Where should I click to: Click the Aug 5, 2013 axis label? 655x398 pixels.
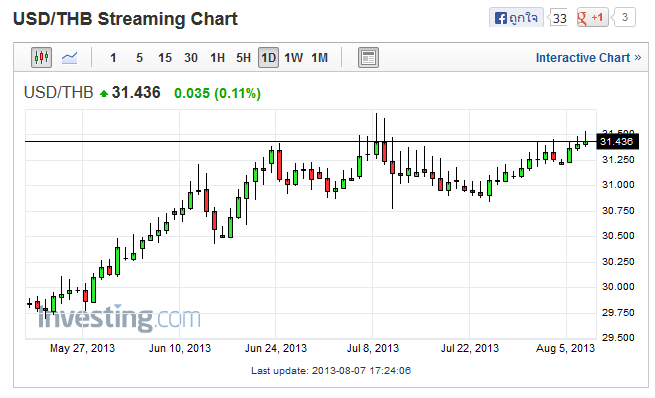[x=565, y=348]
